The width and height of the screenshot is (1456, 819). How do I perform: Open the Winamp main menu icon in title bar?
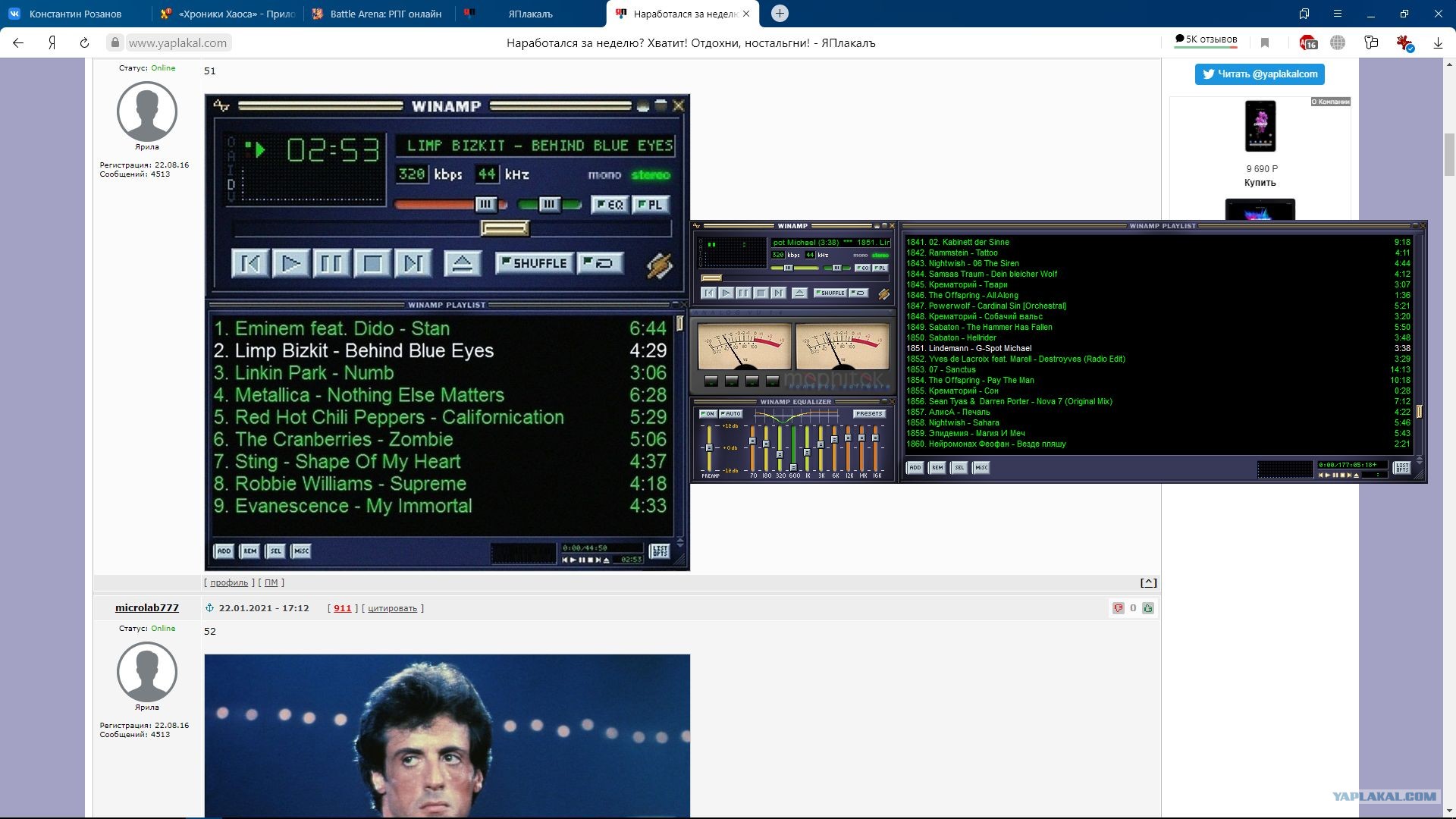click(221, 106)
